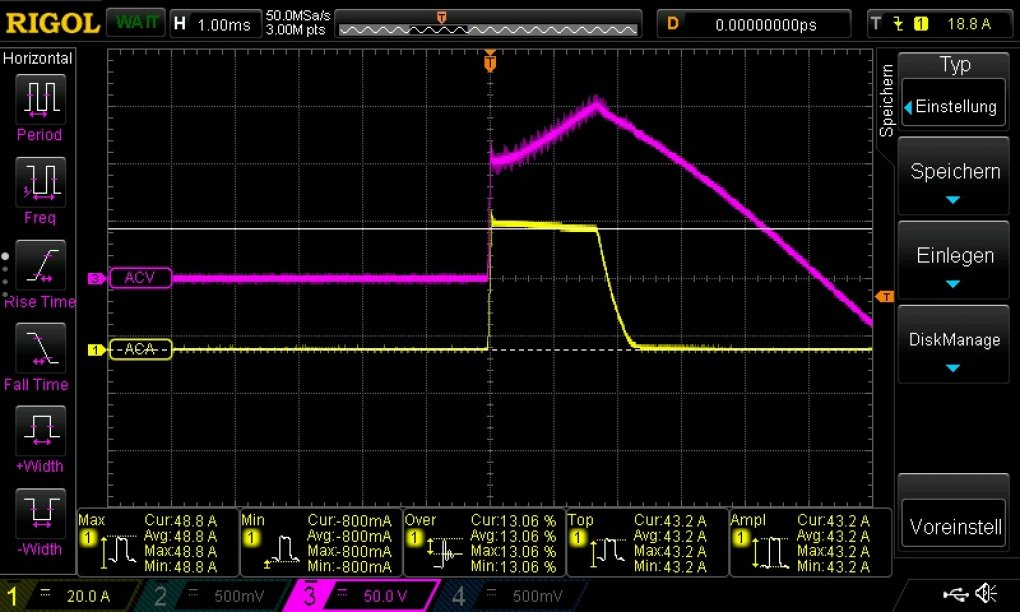Select the -Width measurement icon
Viewport: 1020px width, 612px height.
point(40,512)
